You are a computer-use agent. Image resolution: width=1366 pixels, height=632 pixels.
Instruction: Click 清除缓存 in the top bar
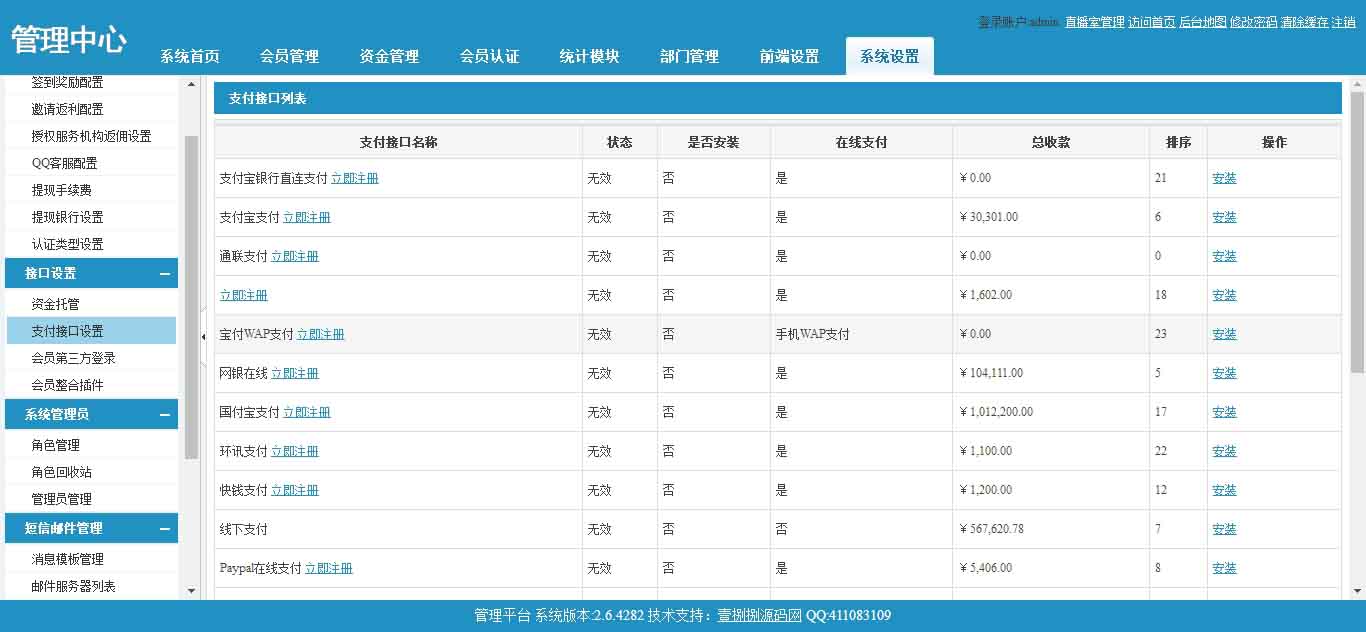coord(1304,22)
